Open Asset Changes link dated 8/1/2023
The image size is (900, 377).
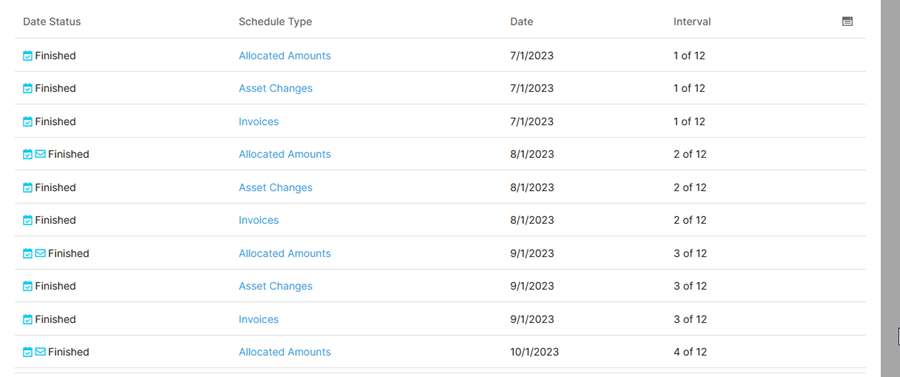point(276,188)
